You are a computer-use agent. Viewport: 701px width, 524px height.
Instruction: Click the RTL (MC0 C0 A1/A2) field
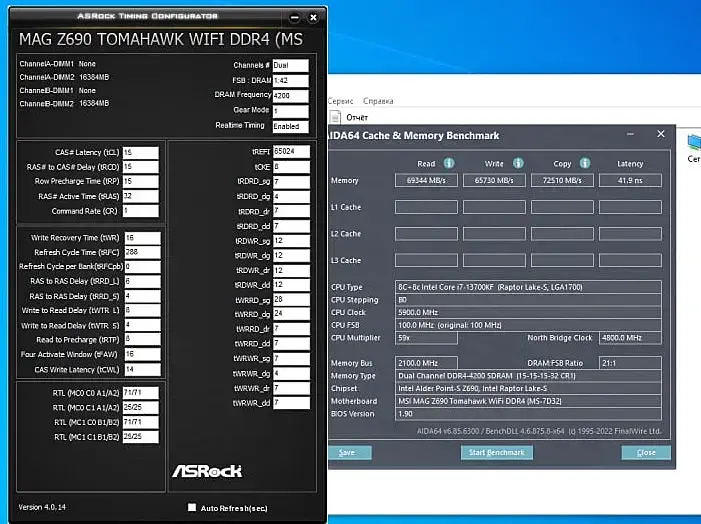pyautogui.click(x=140, y=393)
